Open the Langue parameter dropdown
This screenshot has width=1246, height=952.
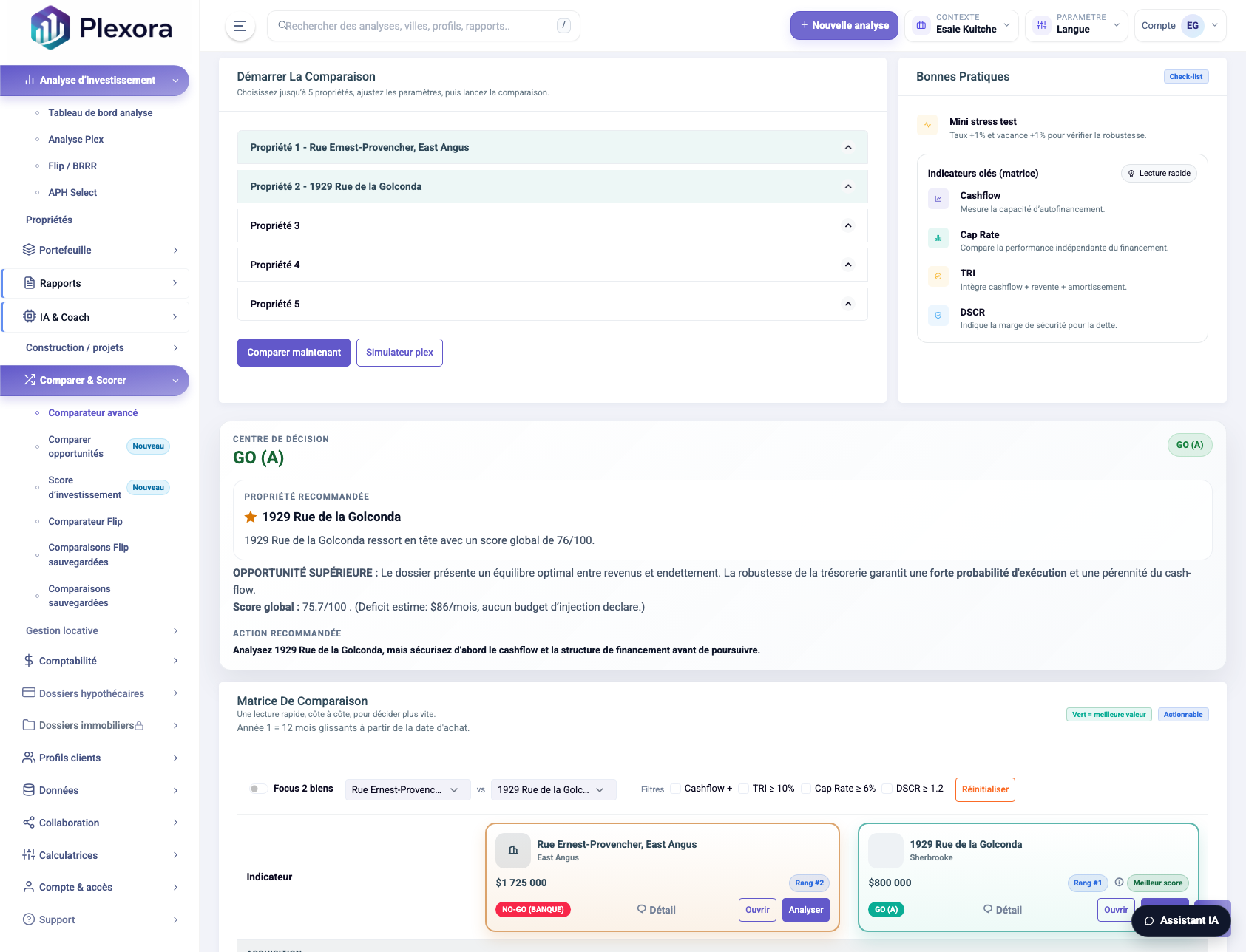pyautogui.click(x=1076, y=26)
